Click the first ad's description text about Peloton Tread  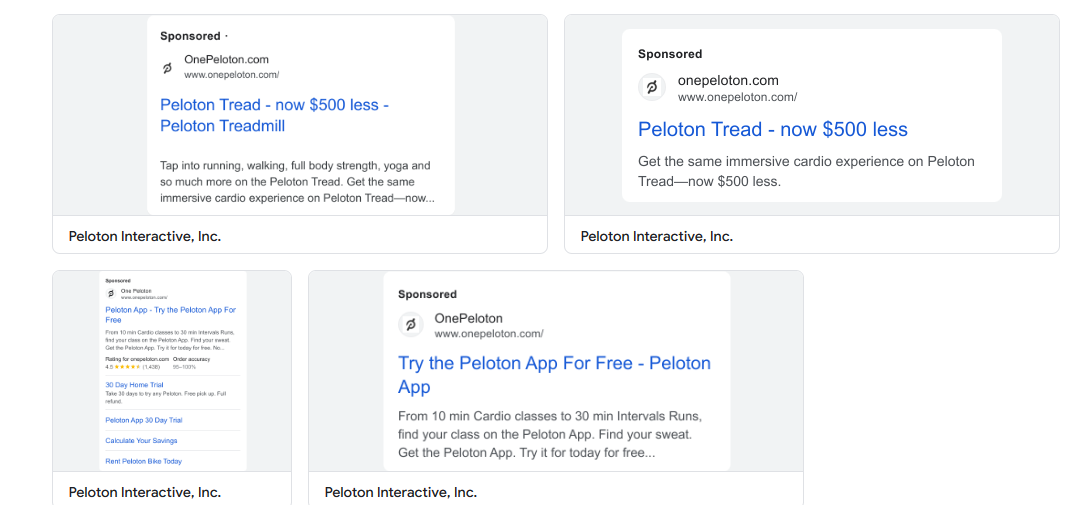click(296, 181)
